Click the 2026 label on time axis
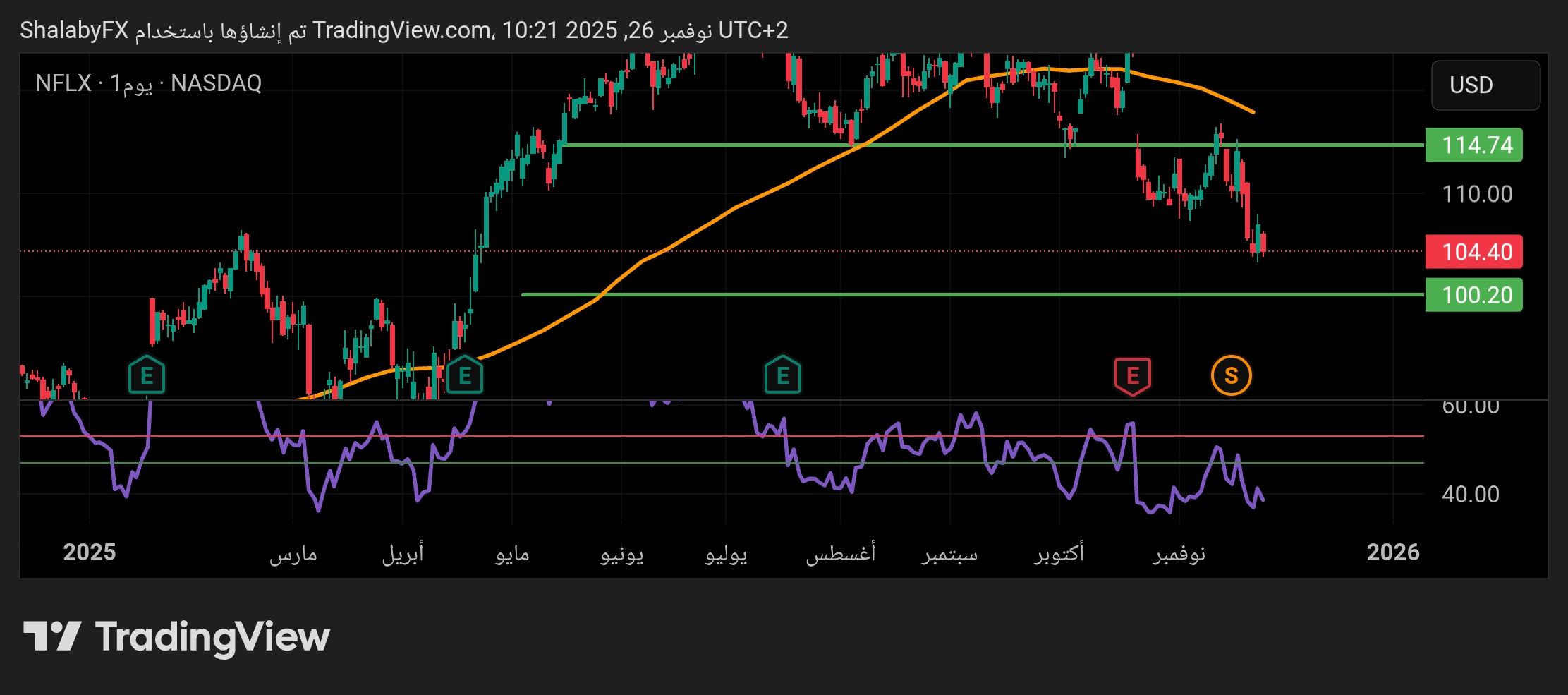The width and height of the screenshot is (1568, 695). click(1392, 552)
